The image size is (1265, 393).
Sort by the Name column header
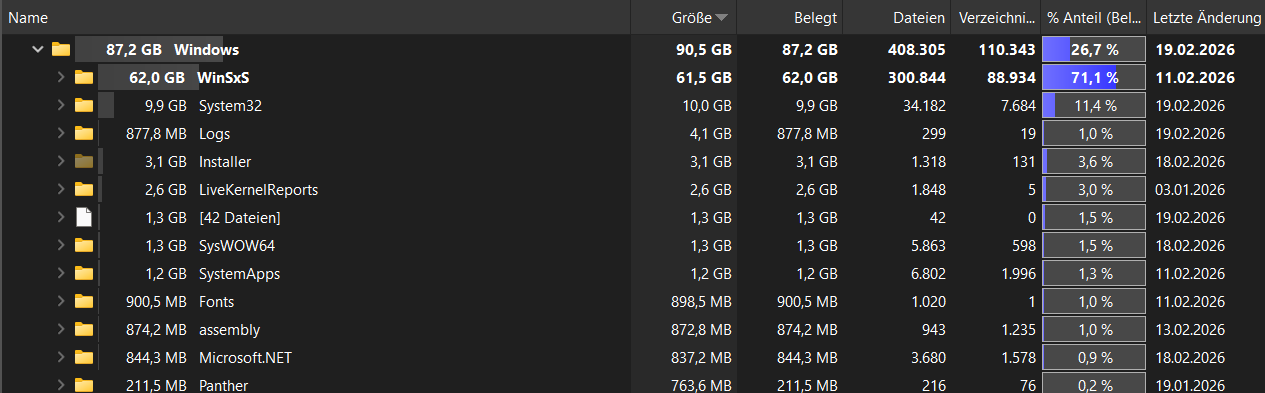click(x=315, y=17)
